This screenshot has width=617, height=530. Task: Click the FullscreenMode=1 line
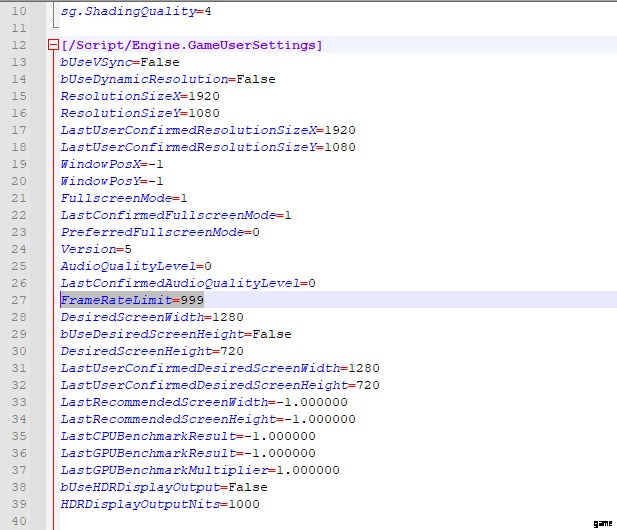[x=124, y=198]
